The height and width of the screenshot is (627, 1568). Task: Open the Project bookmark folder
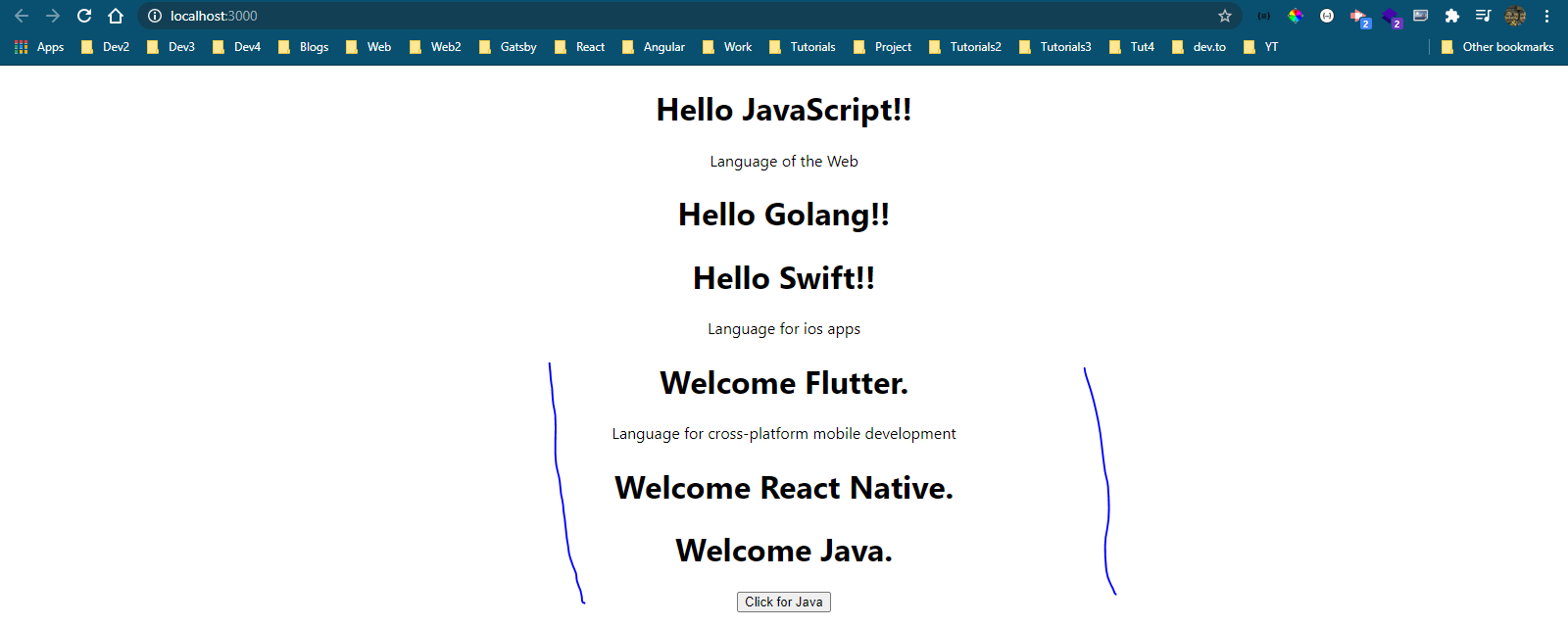[882, 47]
